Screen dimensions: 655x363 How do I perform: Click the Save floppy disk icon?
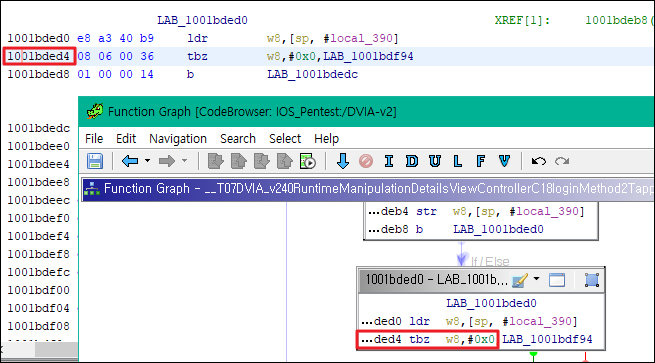pos(95,161)
